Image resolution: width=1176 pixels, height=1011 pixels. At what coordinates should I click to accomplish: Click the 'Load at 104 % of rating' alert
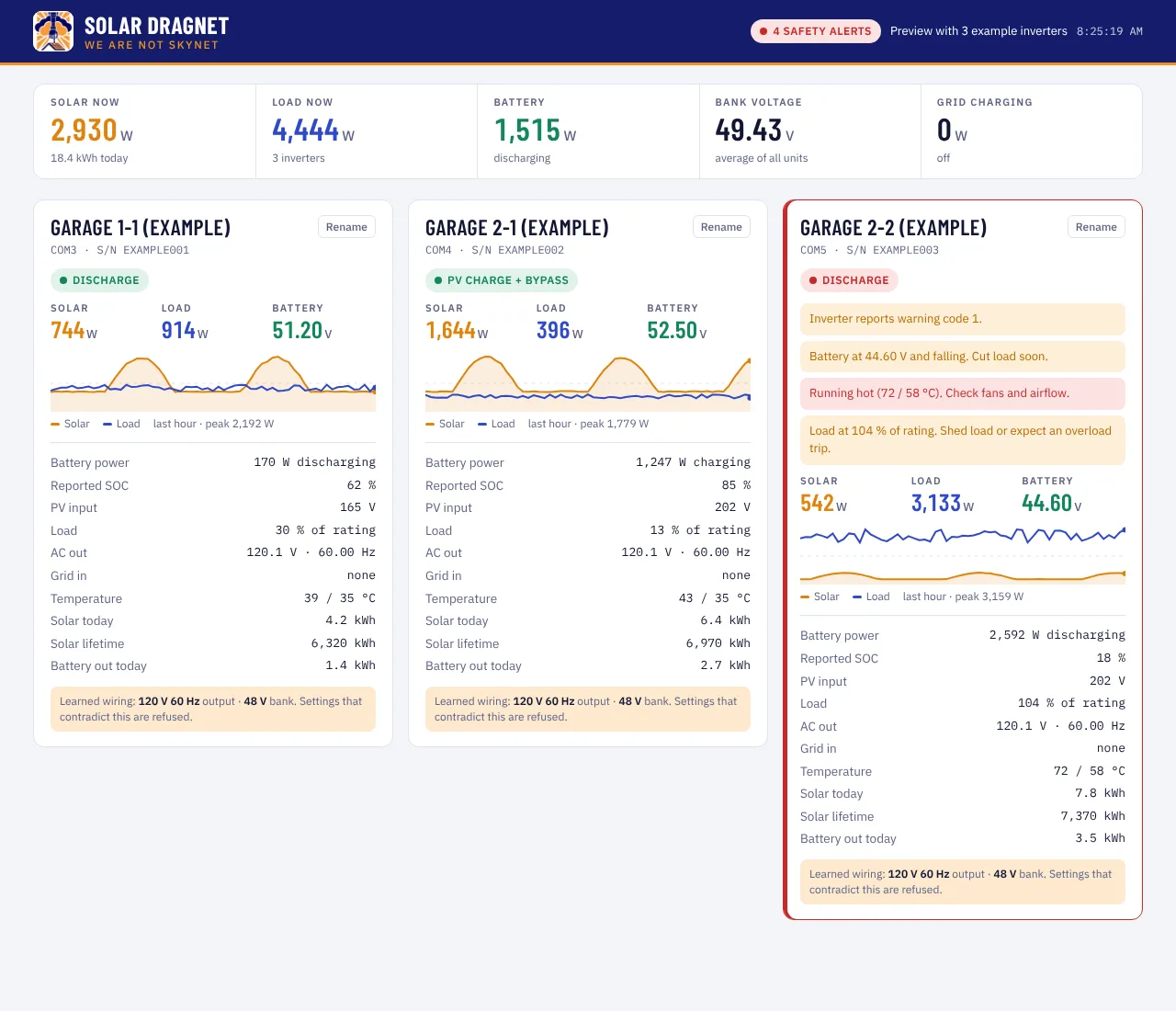point(963,439)
